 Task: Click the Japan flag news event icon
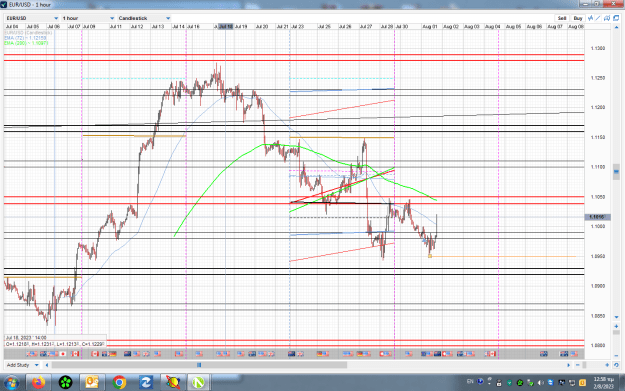click(63, 354)
